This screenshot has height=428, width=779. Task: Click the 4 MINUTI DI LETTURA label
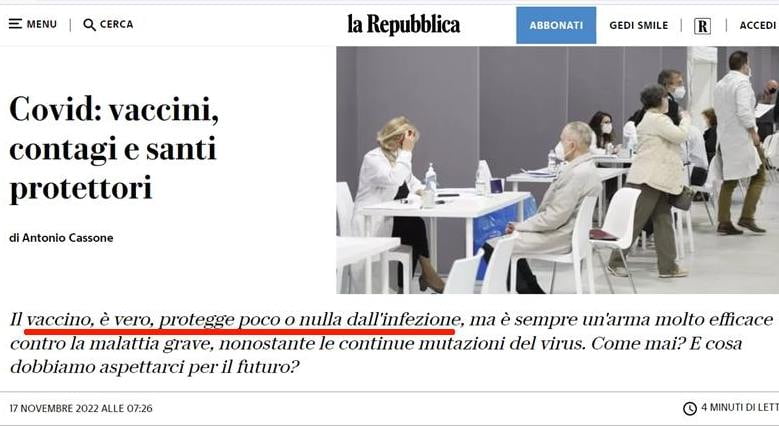pyautogui.click(x=740, y=408)
